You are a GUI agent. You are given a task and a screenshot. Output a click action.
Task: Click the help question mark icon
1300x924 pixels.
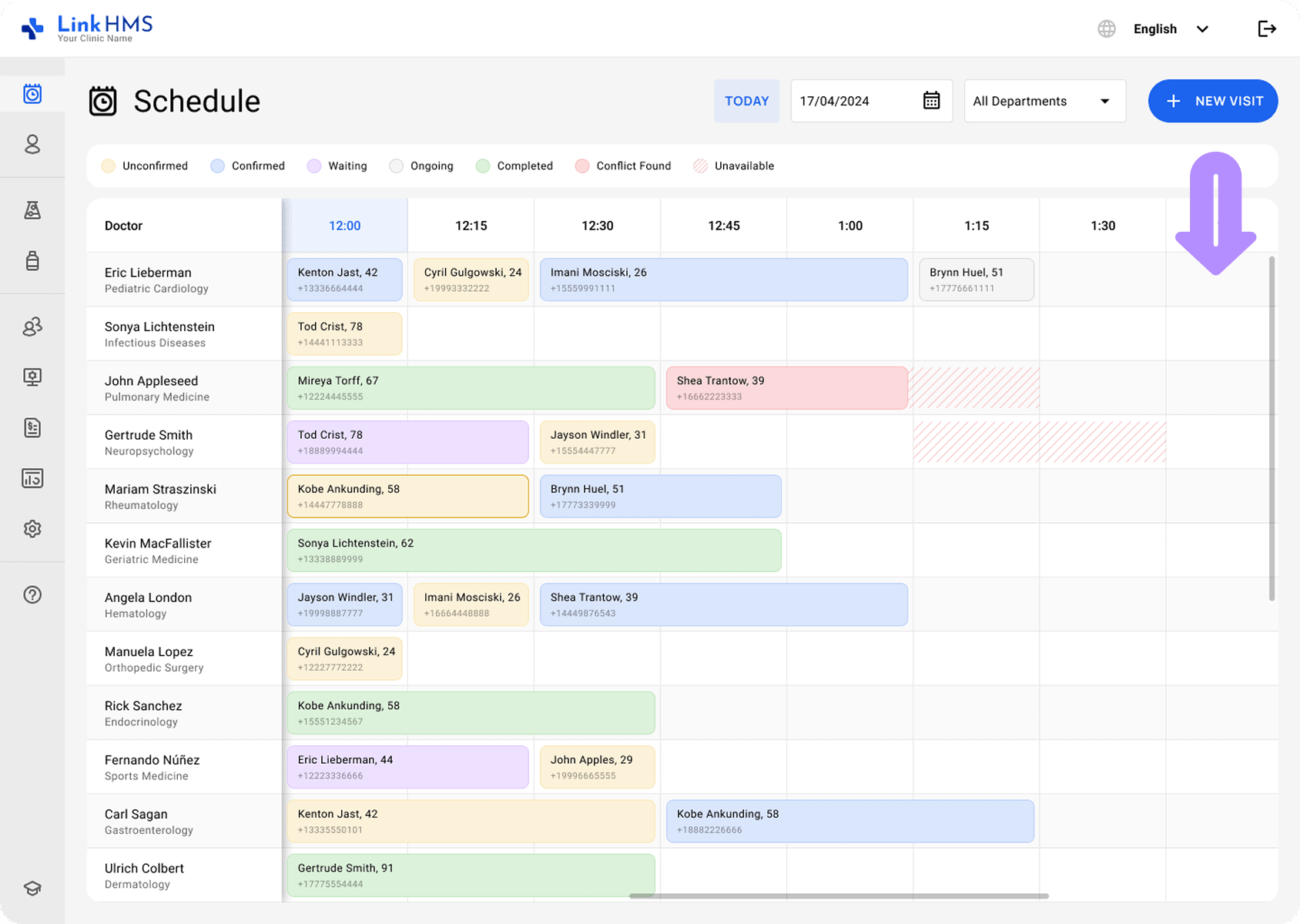pyautogui.click(x=32, y=594)
